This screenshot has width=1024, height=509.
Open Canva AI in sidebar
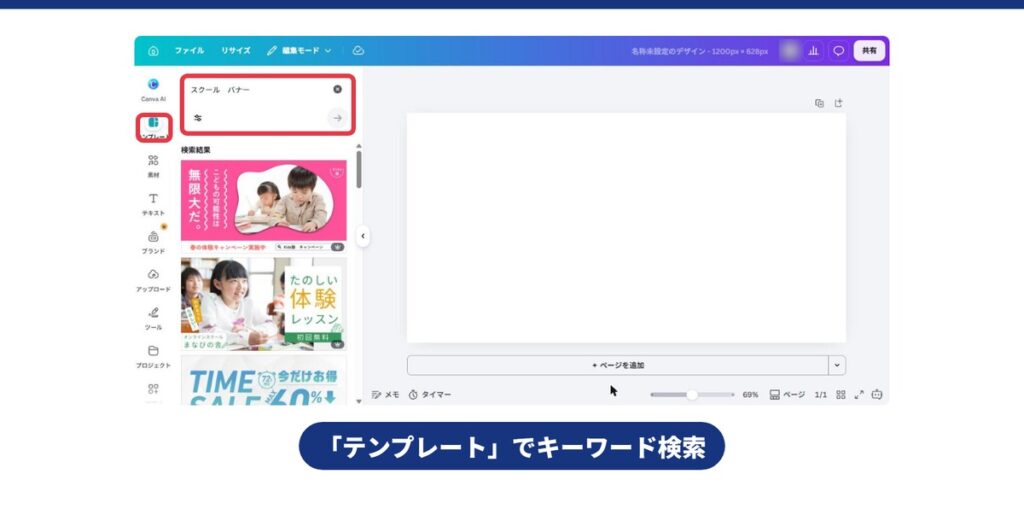(153, 90)
